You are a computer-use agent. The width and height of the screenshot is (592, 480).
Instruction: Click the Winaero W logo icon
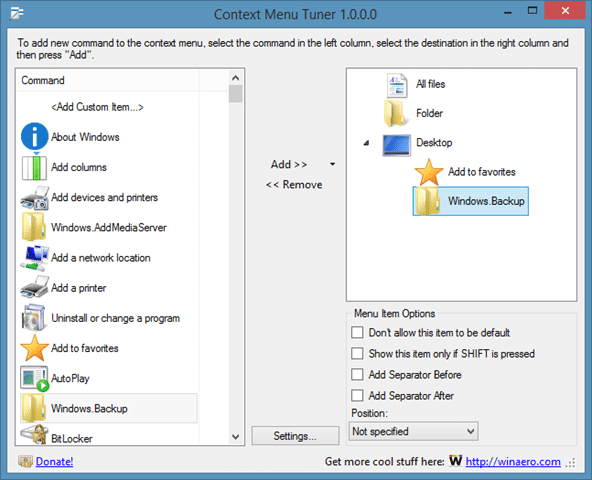(x=455, y=461)
